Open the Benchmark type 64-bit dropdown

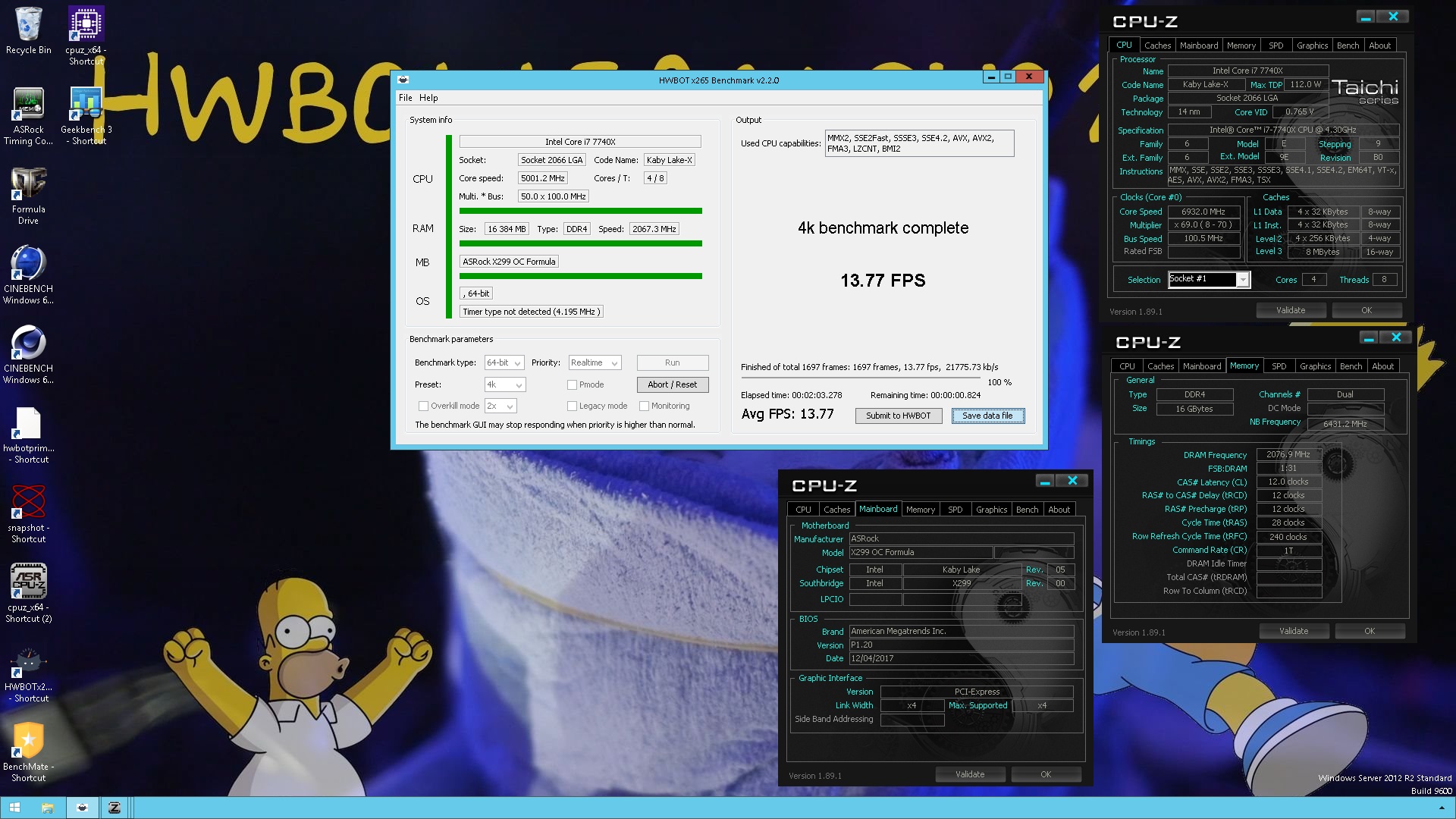click(x=504, y=363)
